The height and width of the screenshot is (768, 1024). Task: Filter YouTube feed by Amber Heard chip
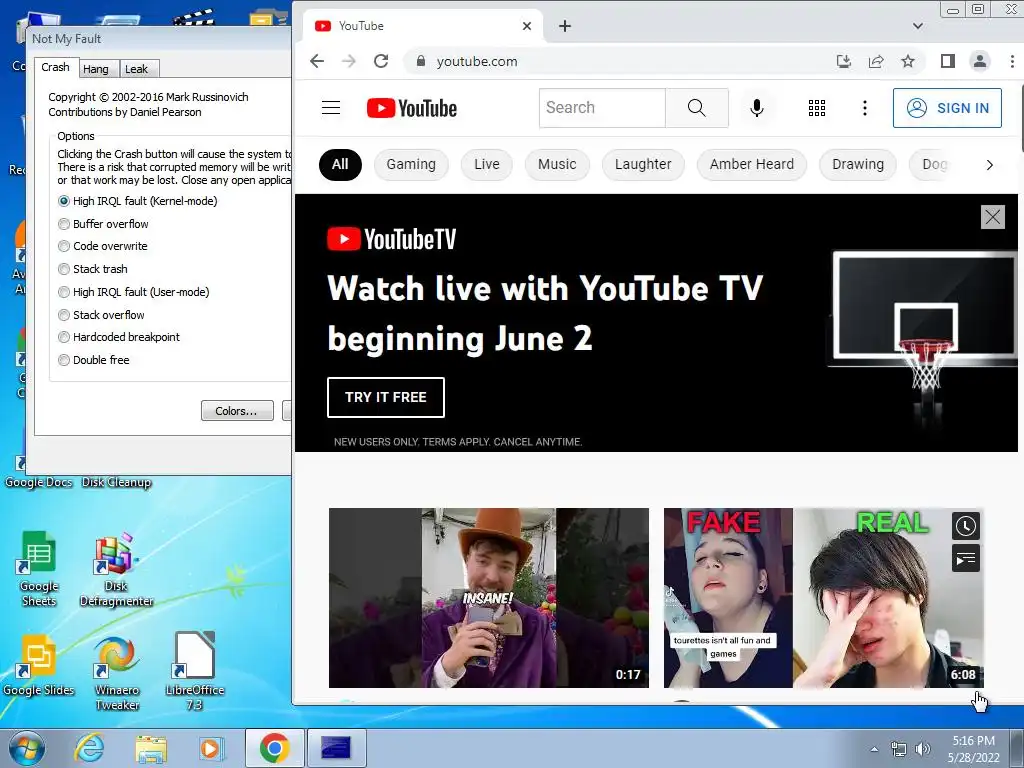click(752, 165)
